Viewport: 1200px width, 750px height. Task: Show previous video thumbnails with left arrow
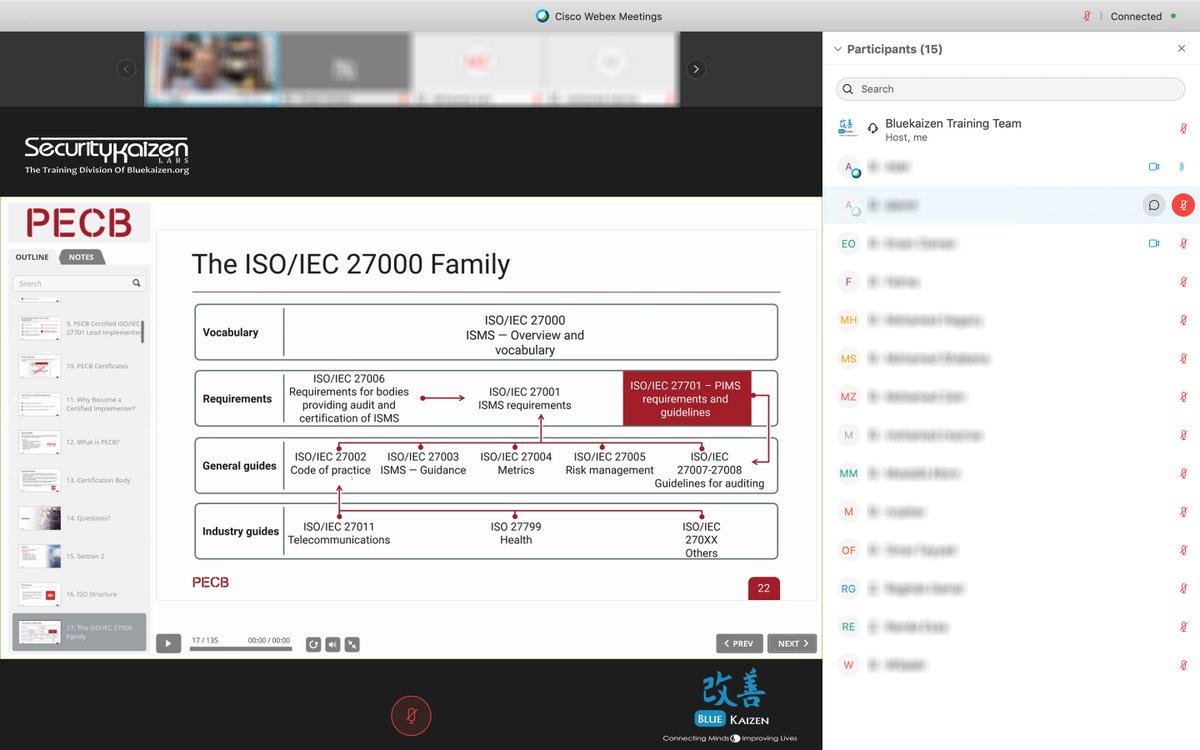125,69
